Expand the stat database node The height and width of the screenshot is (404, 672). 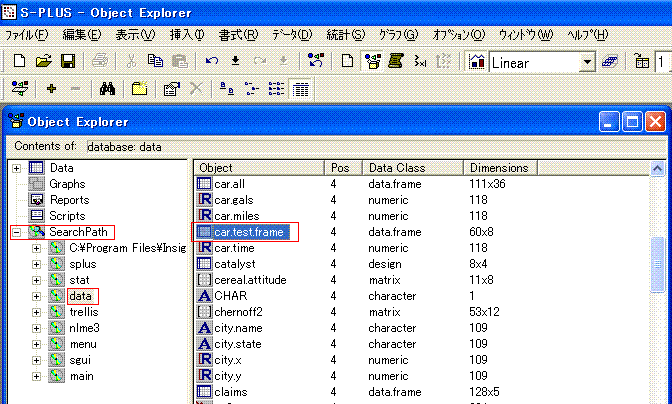[x=36, y=280]
